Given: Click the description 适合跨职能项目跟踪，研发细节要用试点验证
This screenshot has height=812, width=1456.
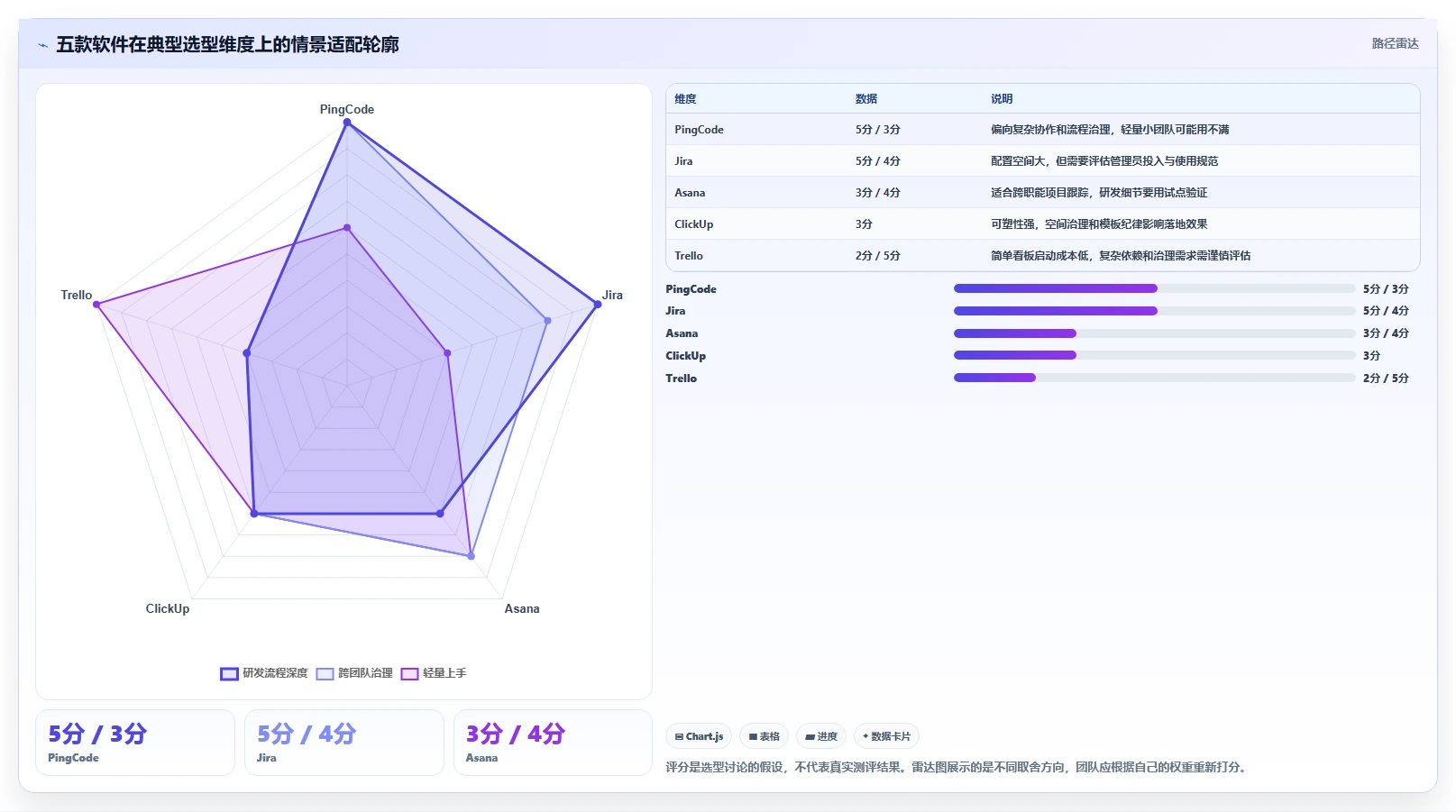Looking at the screenshot, I should click(1099, 193).
